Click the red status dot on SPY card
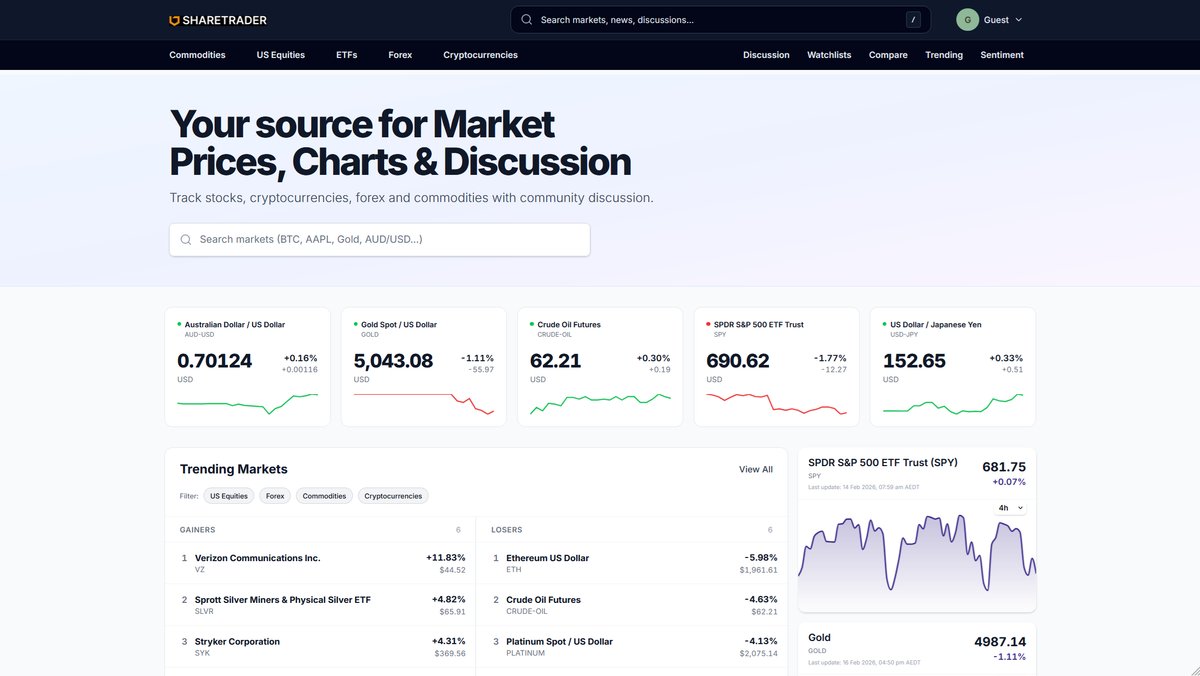 (709, 324)
